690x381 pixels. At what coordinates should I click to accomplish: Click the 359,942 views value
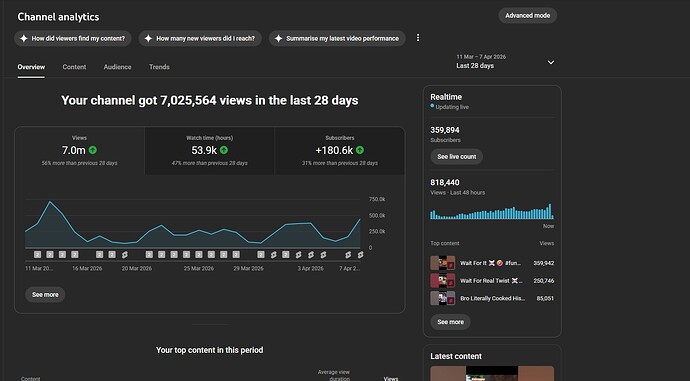pos(543,263)
